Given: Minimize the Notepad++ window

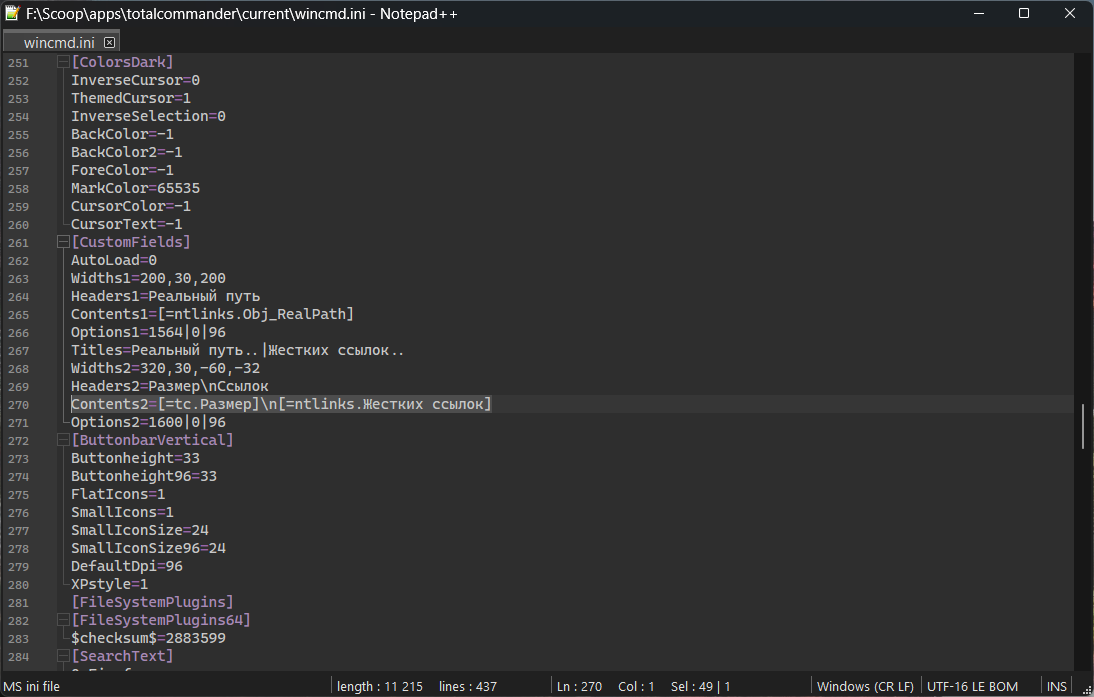Looking at the screenshot, I should pyautogui.click(x=978, y=13).
